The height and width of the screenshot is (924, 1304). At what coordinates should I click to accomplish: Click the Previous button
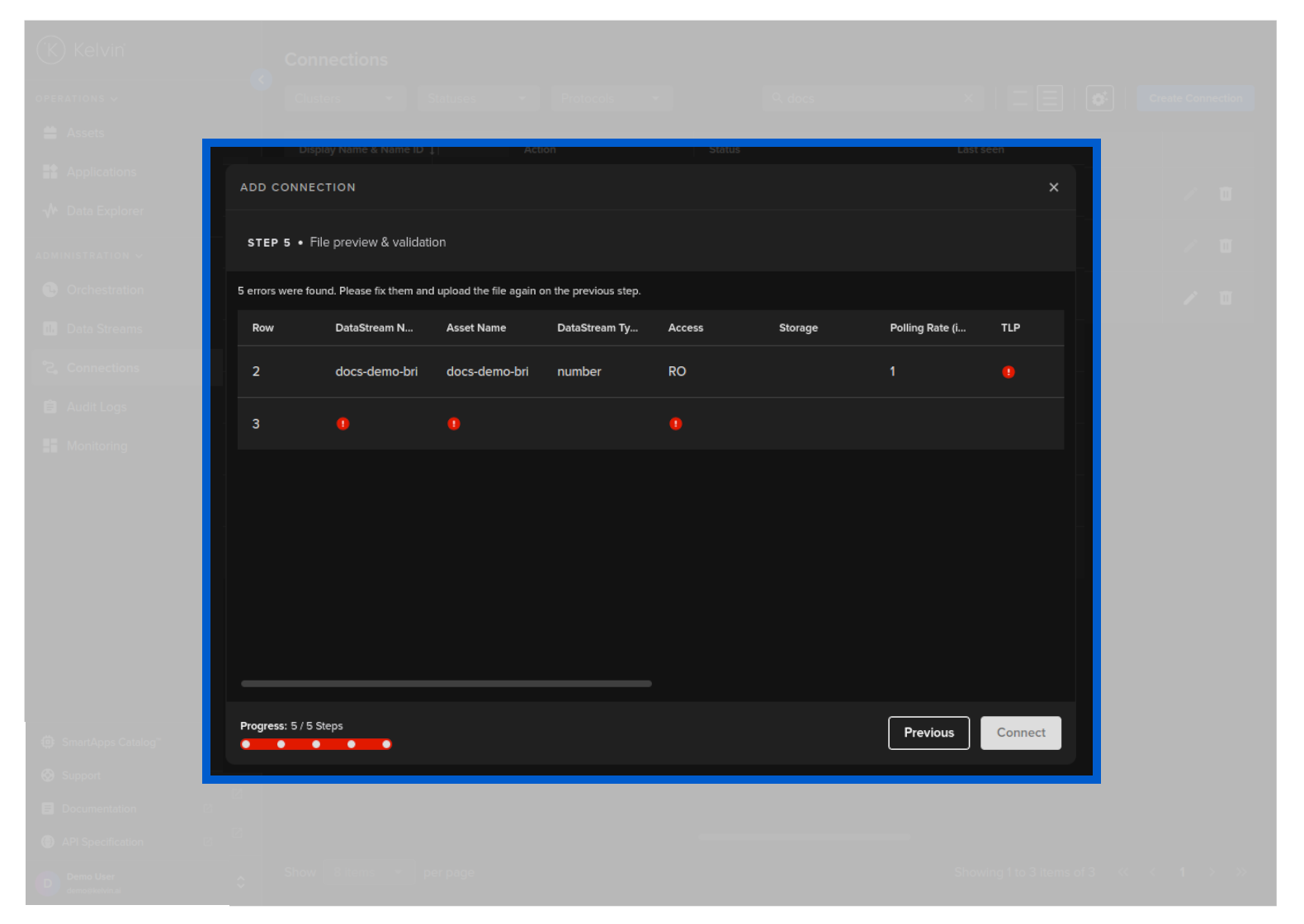(x=928, y=733)
